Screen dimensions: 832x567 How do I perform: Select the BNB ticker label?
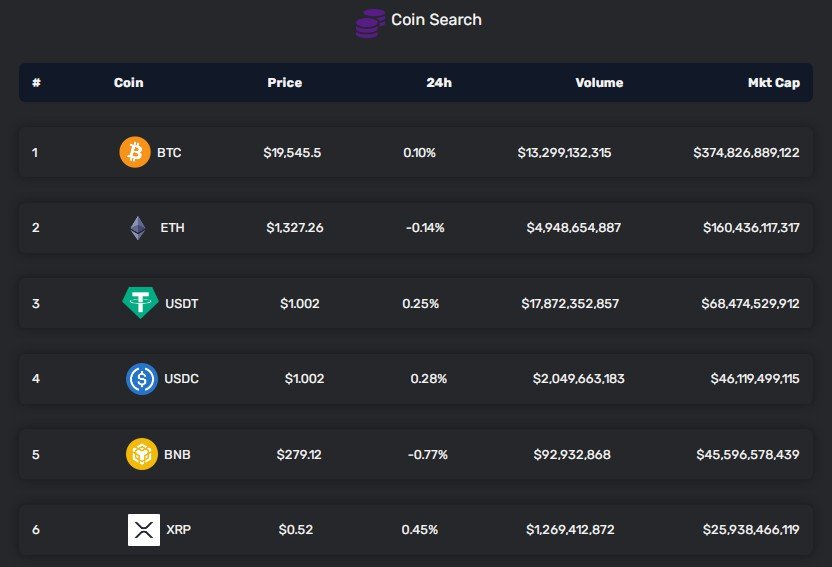pyautogui.click(x=177, y=455)
